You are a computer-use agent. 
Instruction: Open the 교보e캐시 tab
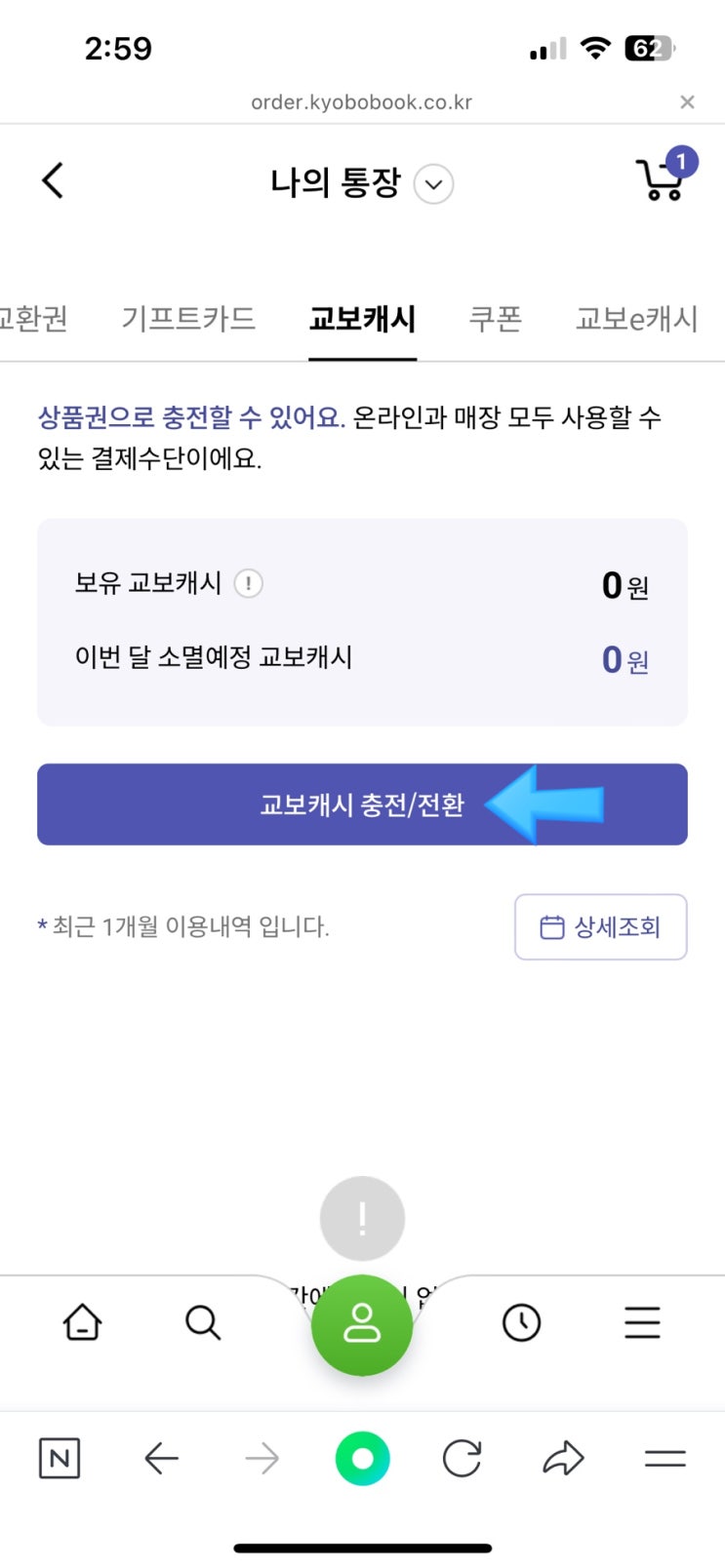[636, 319]
